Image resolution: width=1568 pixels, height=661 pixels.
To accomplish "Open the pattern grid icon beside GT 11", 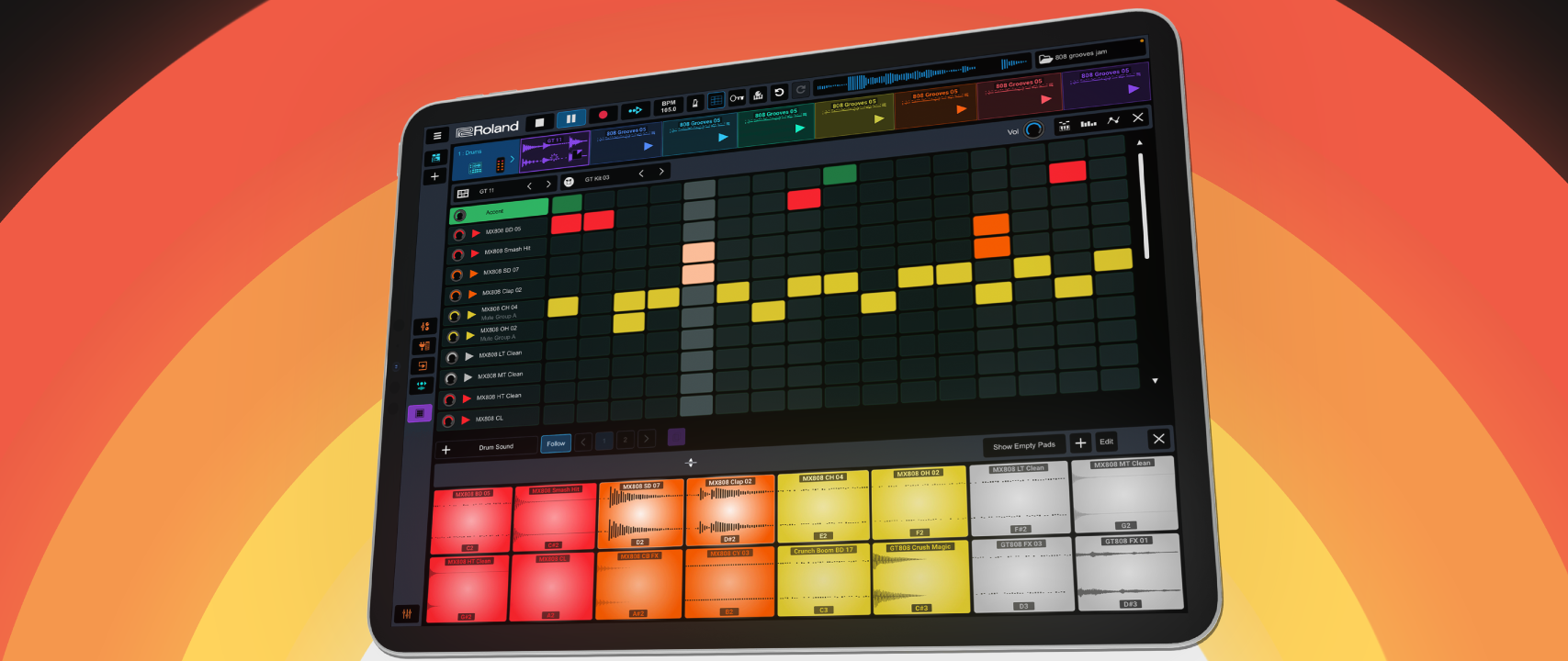I will (x=463, y=194).
